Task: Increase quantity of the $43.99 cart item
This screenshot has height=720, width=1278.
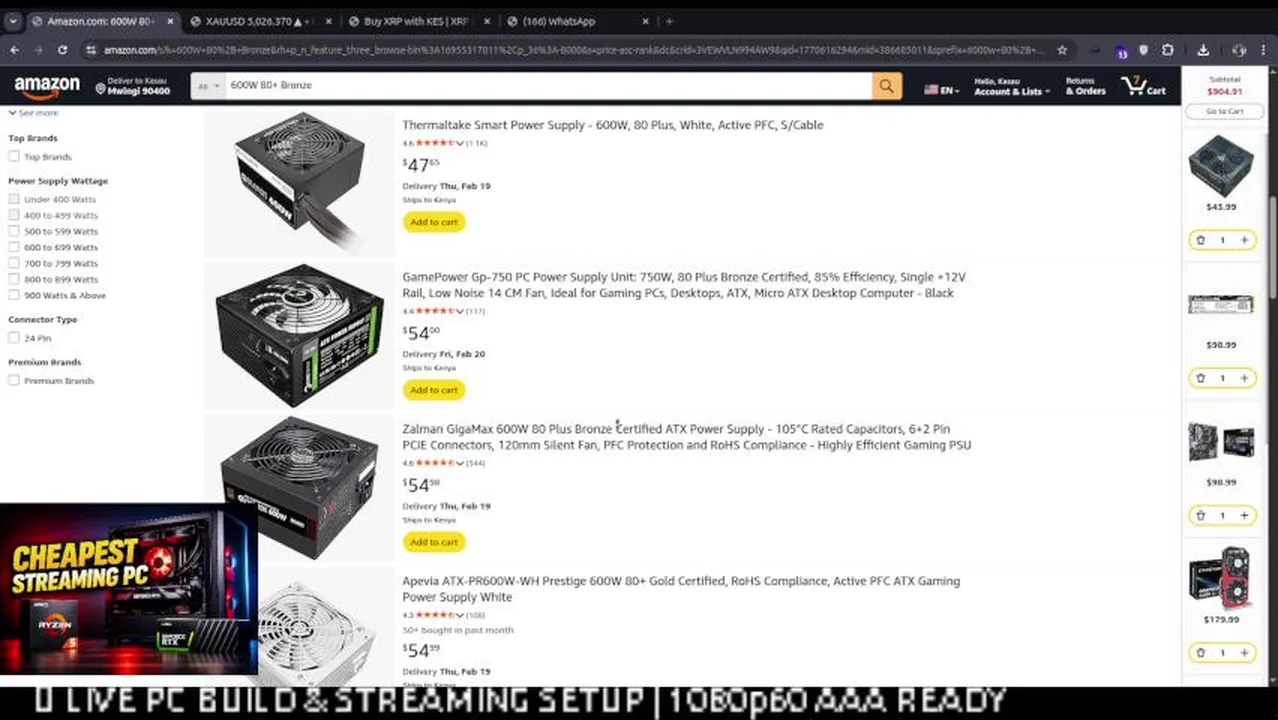Action: click(x=1244, y=240)
